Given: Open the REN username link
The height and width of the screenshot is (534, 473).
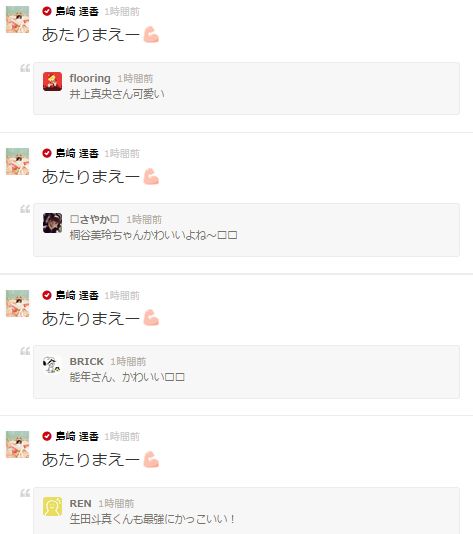Looking at the screenshot, I should tap(80, 503).
